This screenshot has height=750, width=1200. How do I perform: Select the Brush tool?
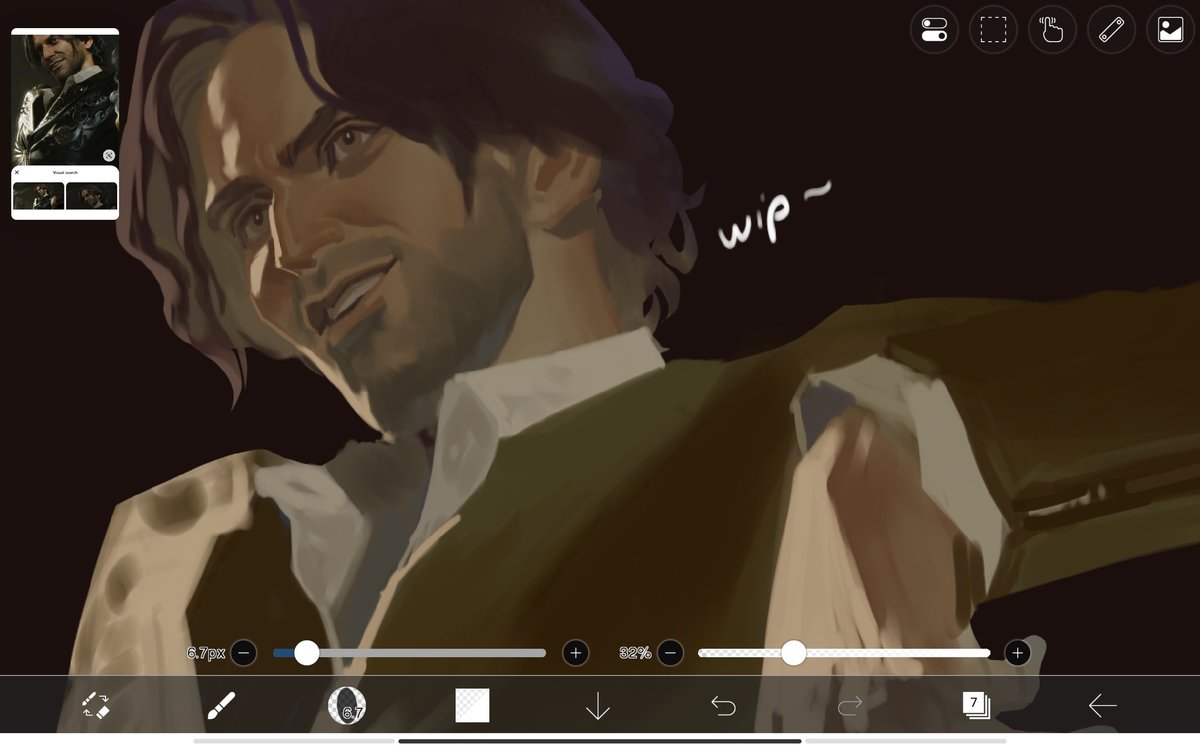pyautogui.click(x=221, y=706)
